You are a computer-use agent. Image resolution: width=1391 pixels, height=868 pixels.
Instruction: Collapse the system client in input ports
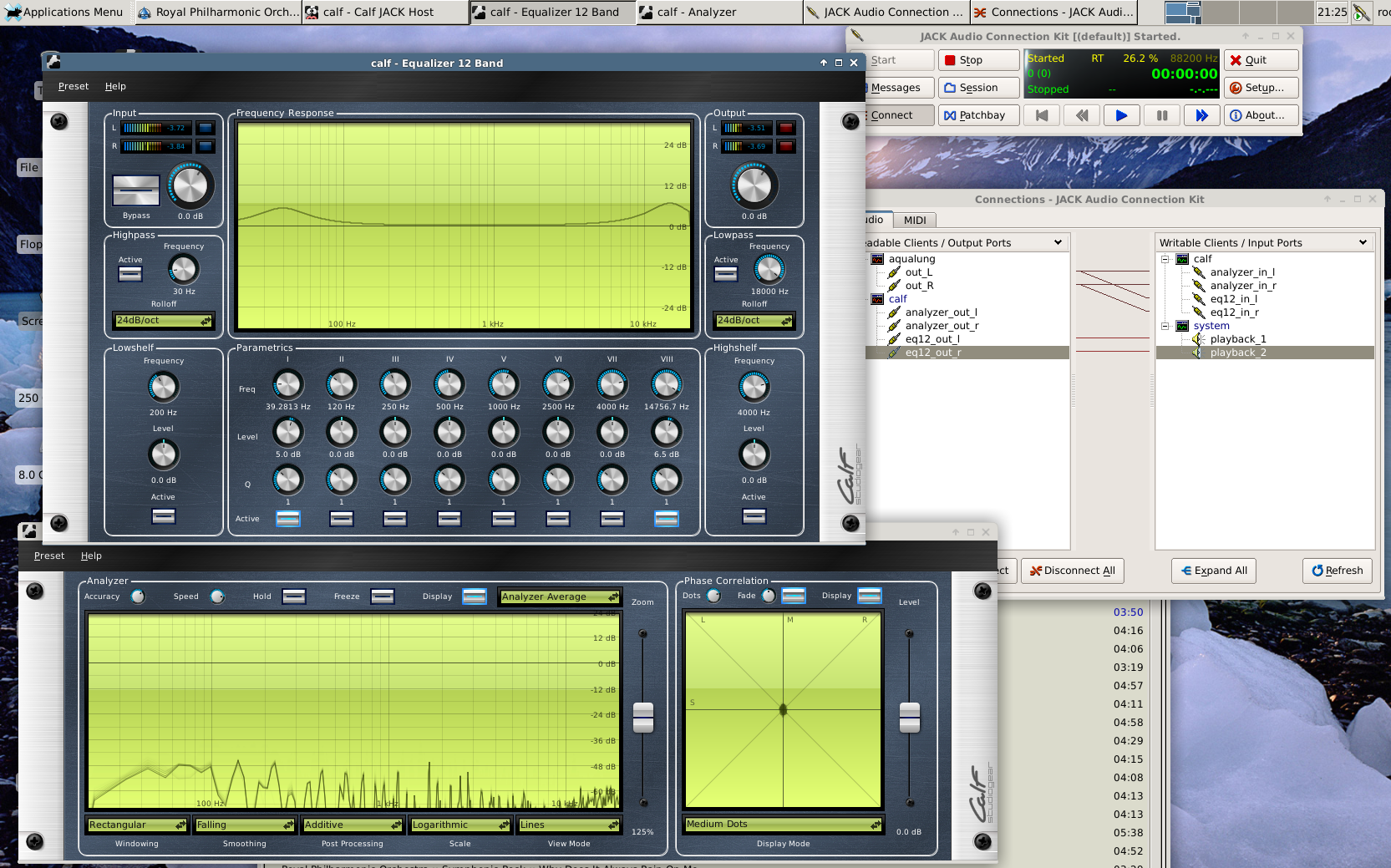tap(1165, 326)
